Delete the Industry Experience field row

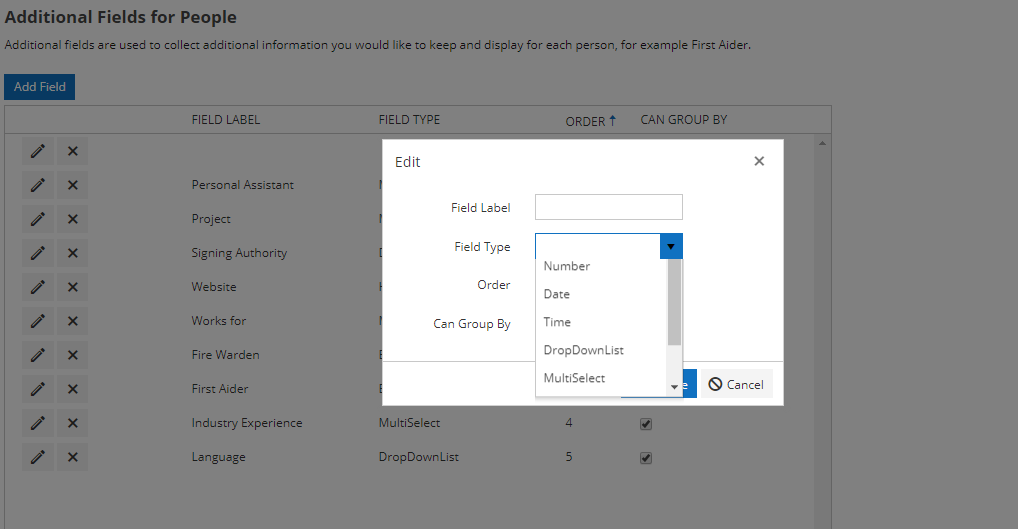click(72, 423)
